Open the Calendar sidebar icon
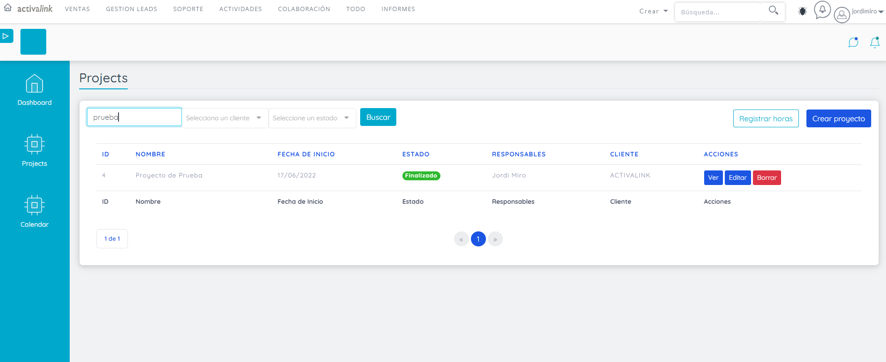This screenshot has height=362, width=886. click(34, 205)
